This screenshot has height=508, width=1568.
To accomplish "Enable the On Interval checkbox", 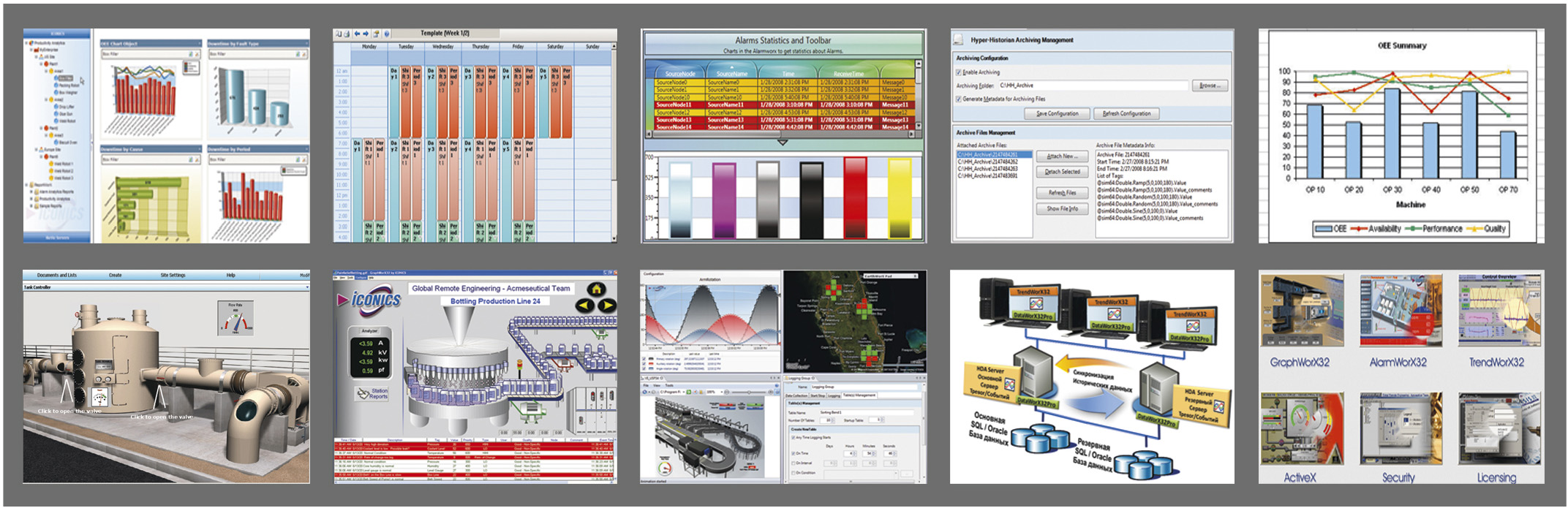I will 794,463.
